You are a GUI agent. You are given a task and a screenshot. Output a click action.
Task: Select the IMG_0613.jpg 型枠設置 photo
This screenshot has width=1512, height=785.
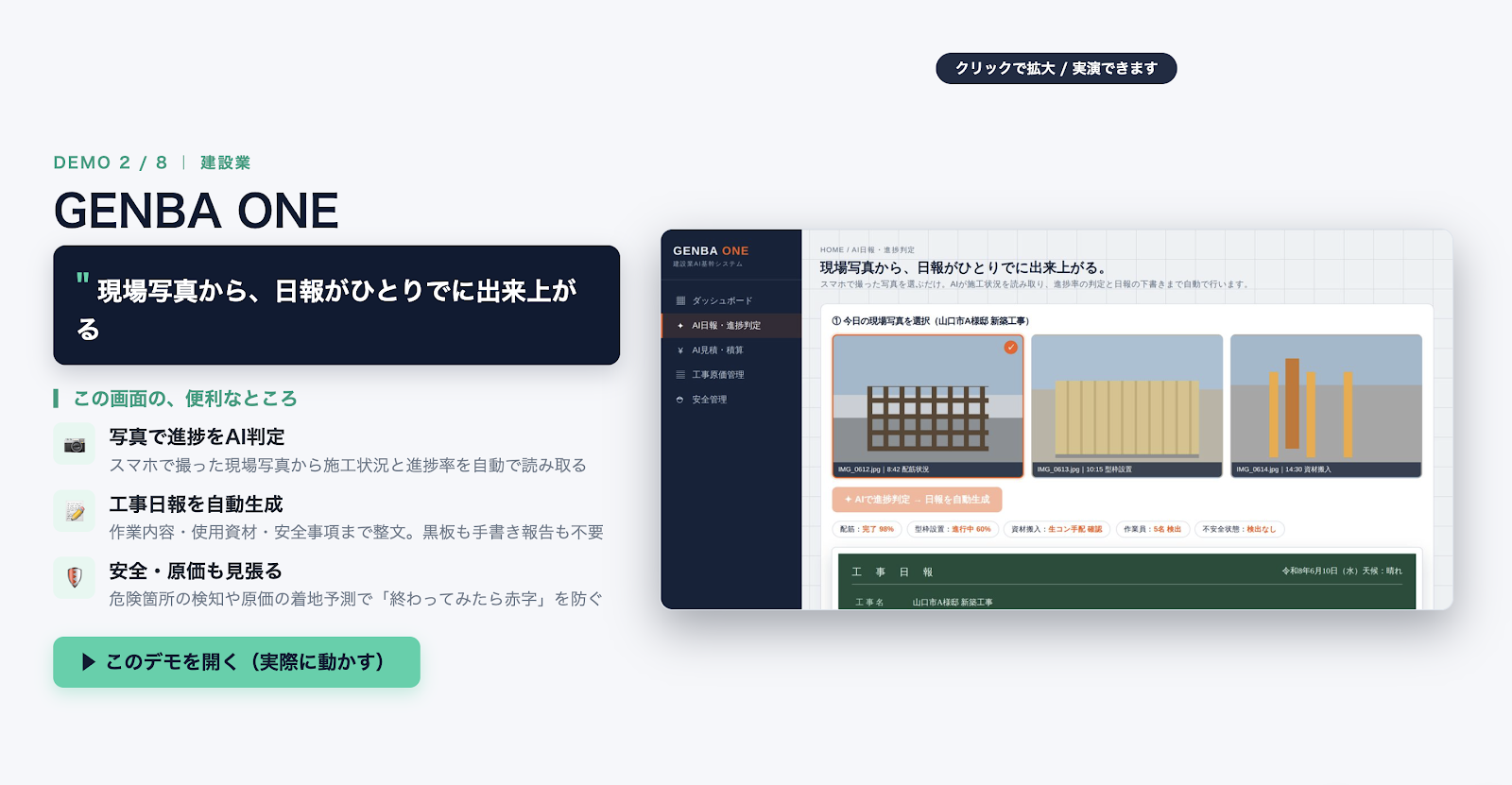(x=1127, y=406)
